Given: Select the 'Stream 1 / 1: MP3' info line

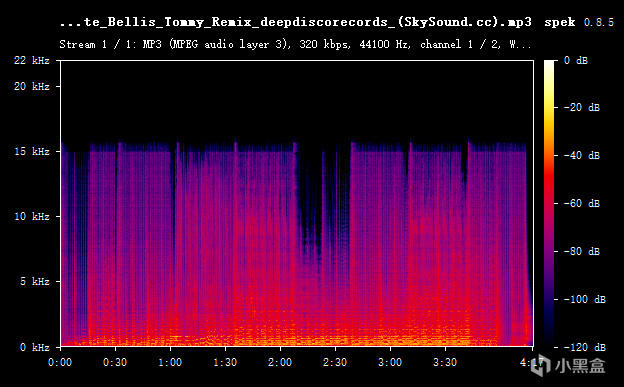Looking at the screenshot, I should [295, 44].
